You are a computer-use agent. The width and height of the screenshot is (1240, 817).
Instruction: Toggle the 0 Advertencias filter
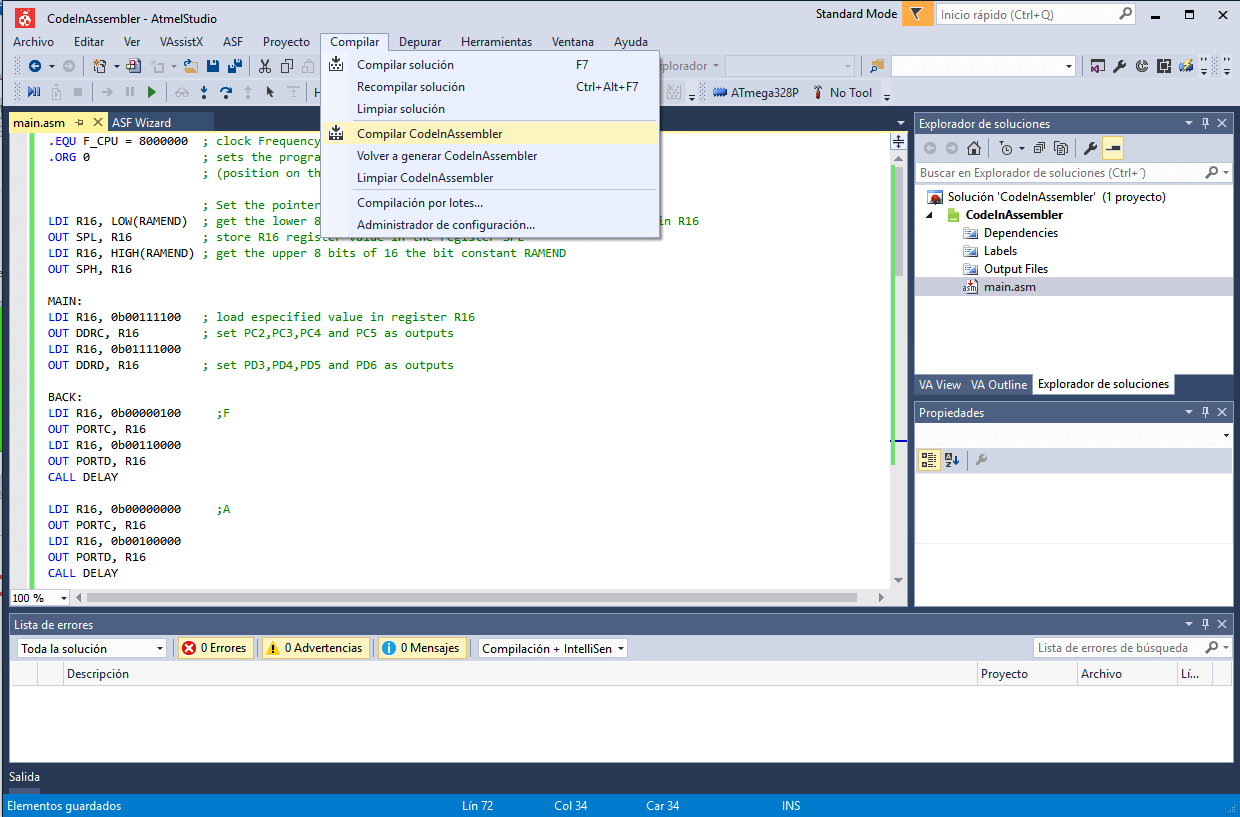point(315,648)
